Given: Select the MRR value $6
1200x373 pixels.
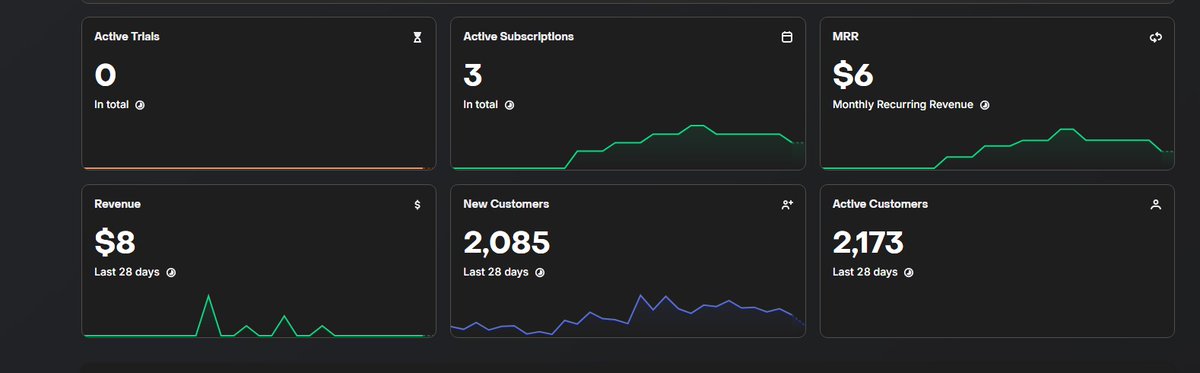Looking at the screenshot, I should click(x=853, y=75).
